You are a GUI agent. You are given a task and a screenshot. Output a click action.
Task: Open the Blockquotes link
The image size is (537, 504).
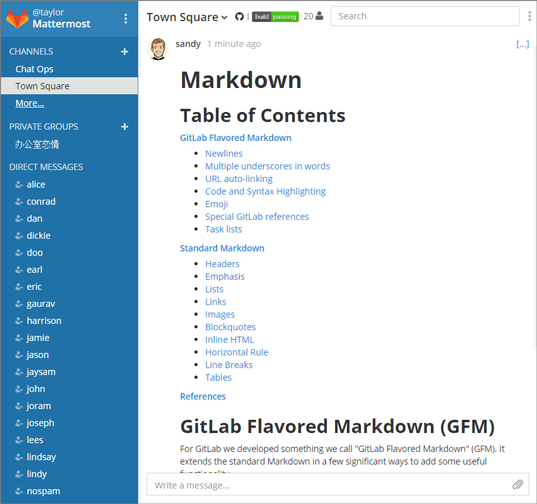[x=230, y=327]
